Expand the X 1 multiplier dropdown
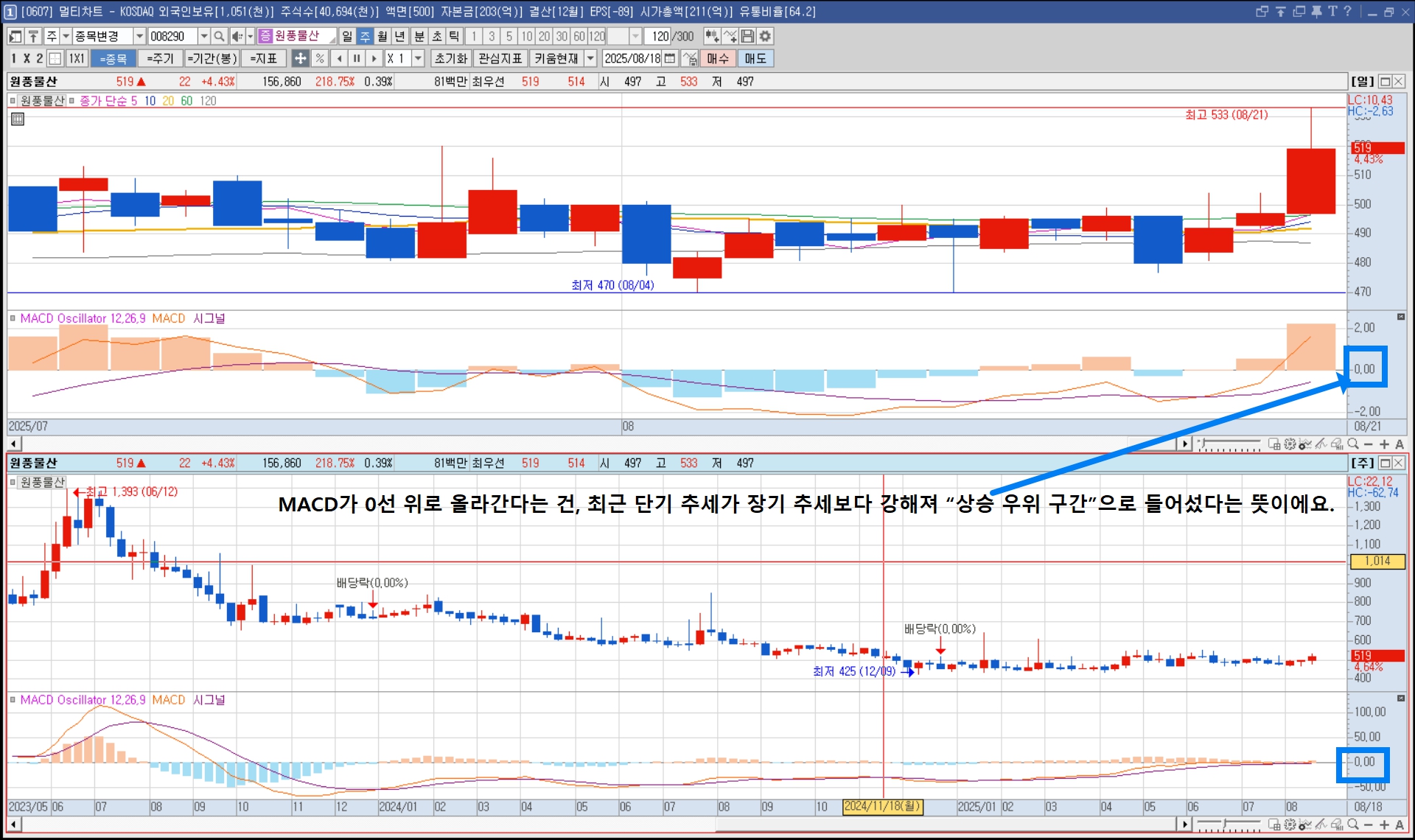The height and width of the screenshot is (840, 1415). coord(418,58)
